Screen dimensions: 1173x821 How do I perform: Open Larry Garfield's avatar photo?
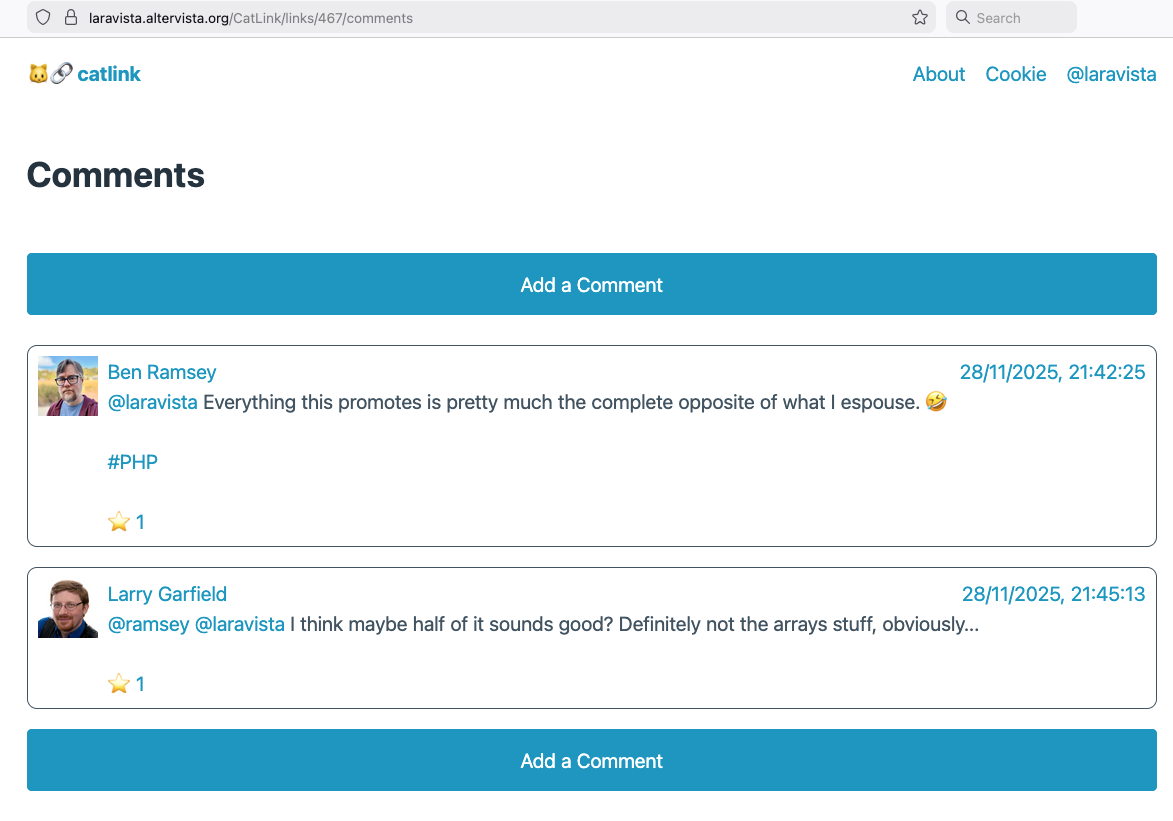coord(68,608)
